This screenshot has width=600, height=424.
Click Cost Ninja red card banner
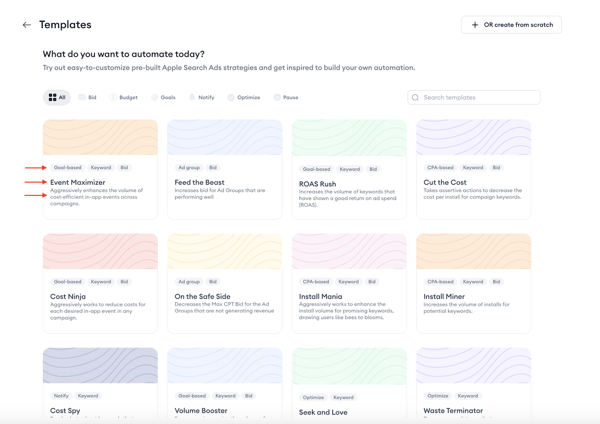tap(100, 251)
